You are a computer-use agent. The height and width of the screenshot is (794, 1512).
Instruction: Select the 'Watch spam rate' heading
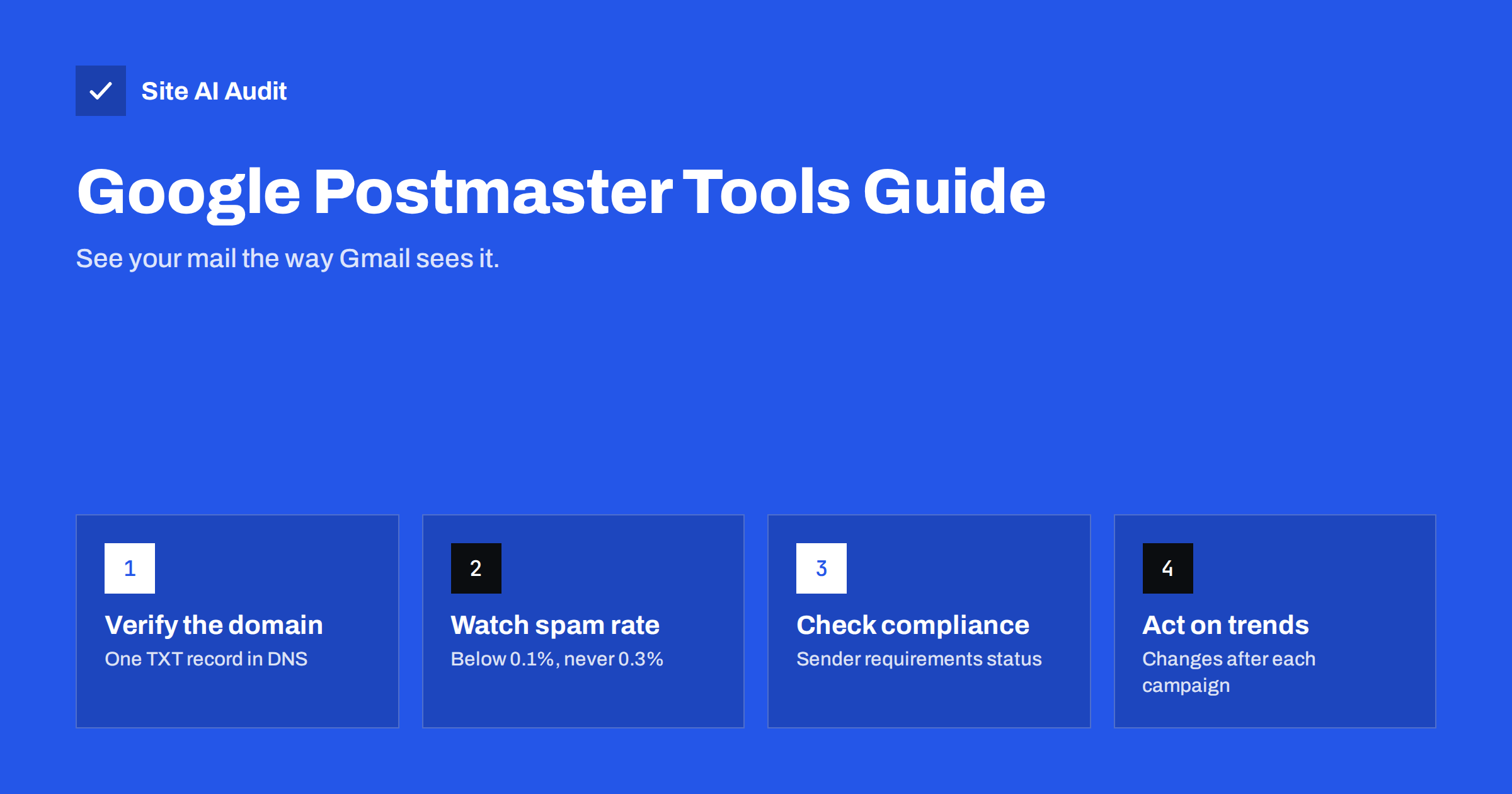click(555, 625)
